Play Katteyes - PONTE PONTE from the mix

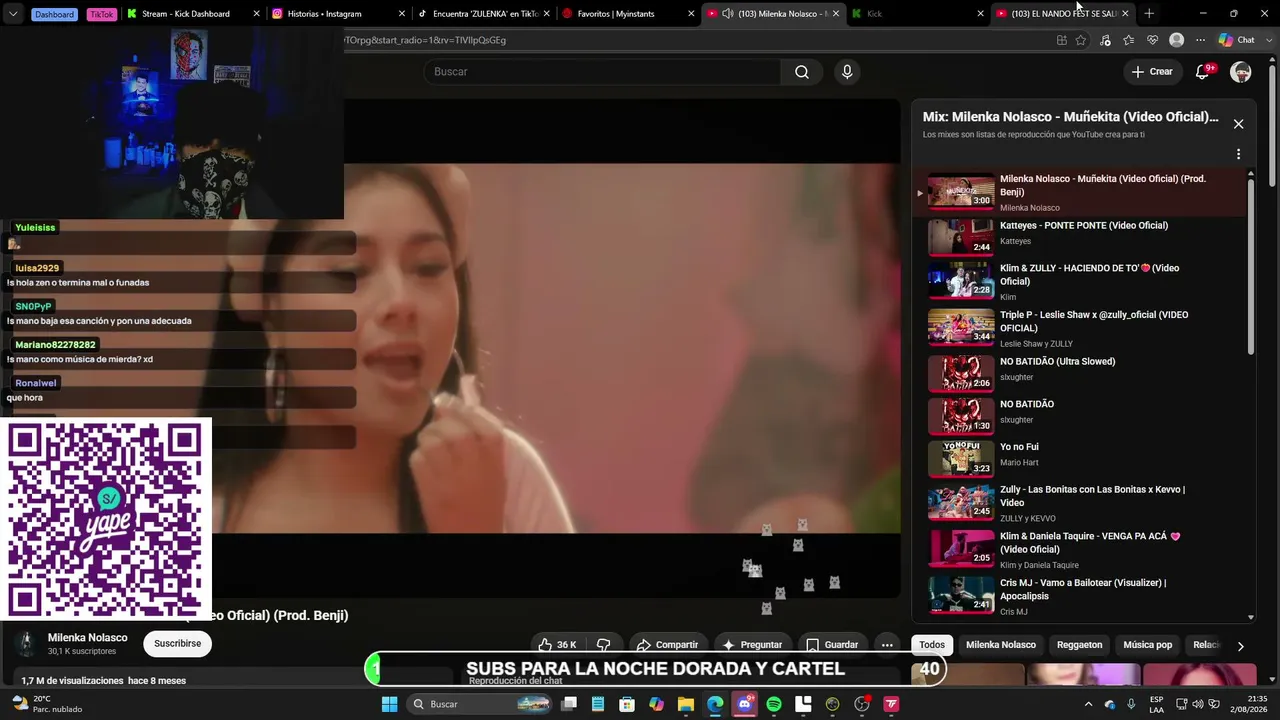point(1082,238)
